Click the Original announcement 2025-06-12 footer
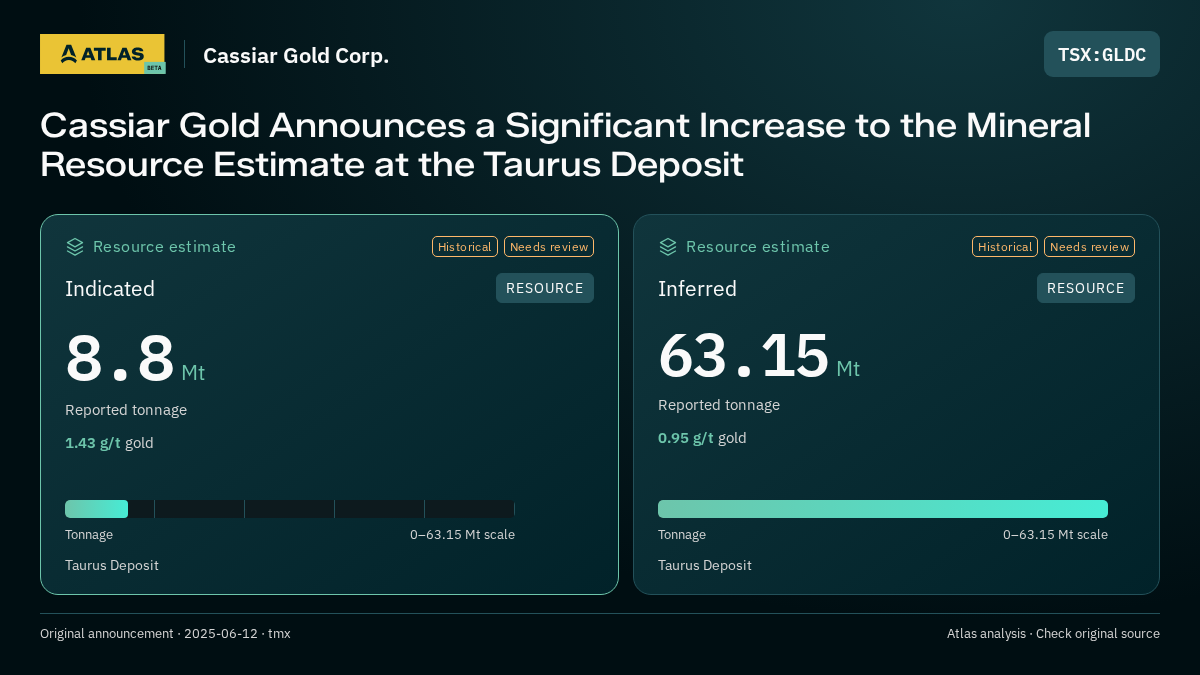Image resolution: width=1200 pixels, height=675 pixels. [x=165, y=634]
